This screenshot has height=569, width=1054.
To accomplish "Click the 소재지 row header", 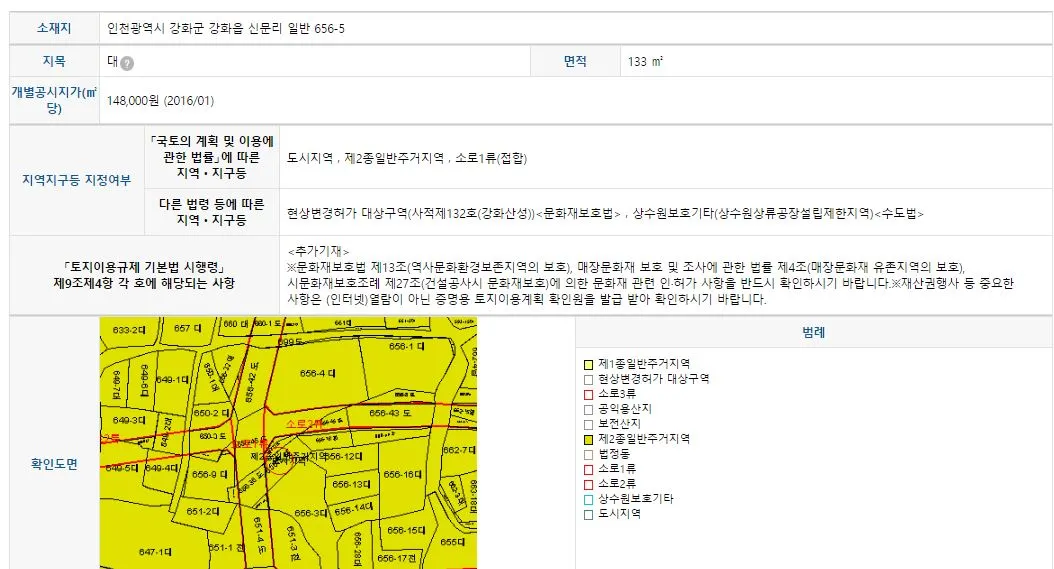I will pyautogui.click(x=54, y=28).
